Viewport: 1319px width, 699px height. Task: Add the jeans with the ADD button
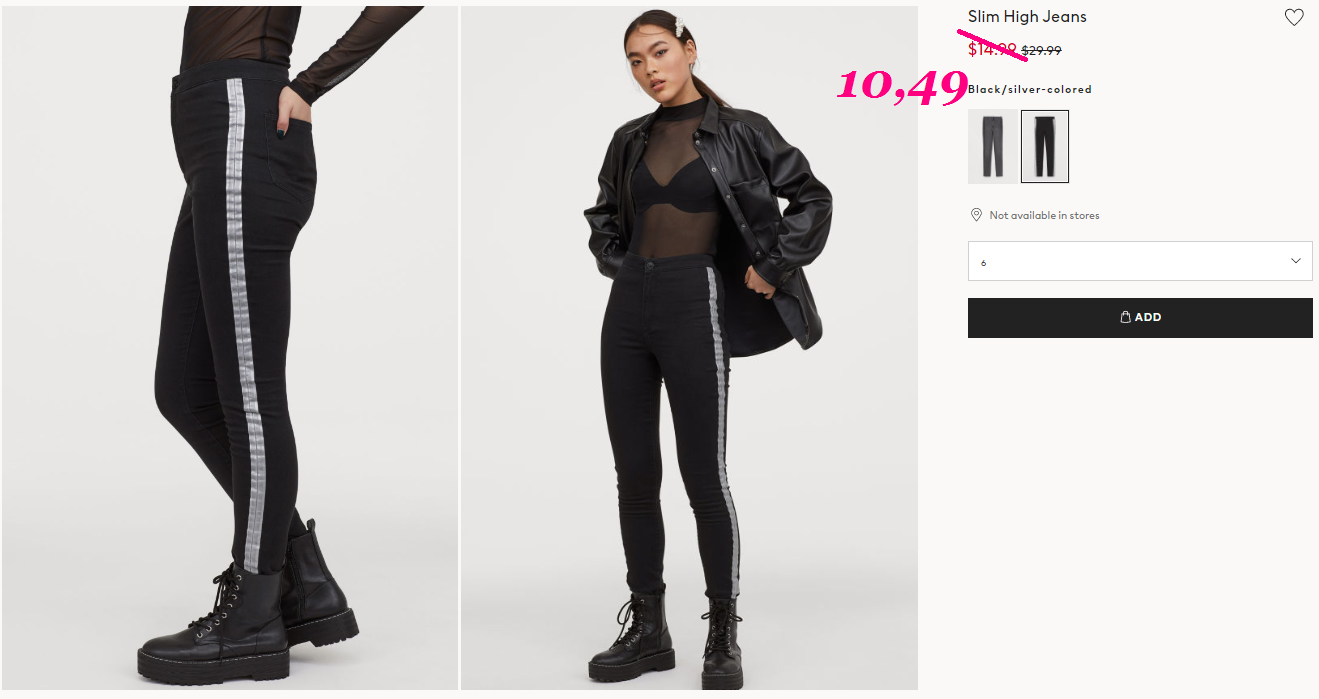1140,317
